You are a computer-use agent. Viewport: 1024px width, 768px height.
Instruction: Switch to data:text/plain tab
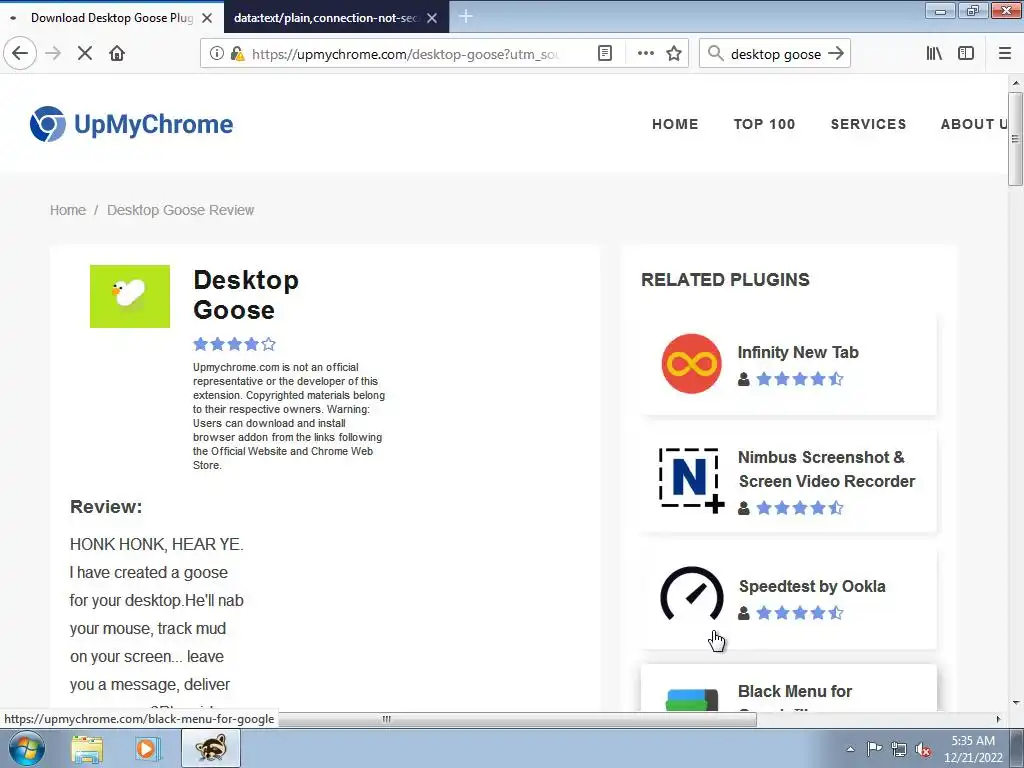point(325,18)
